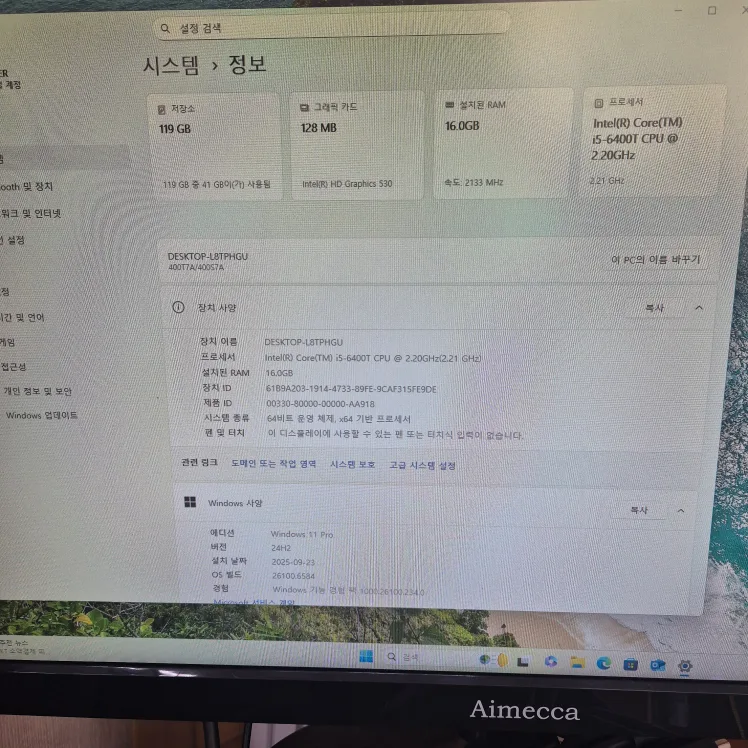The image size is (748, 748).
Task: Click version value 24H2
Action: [281, 548]
